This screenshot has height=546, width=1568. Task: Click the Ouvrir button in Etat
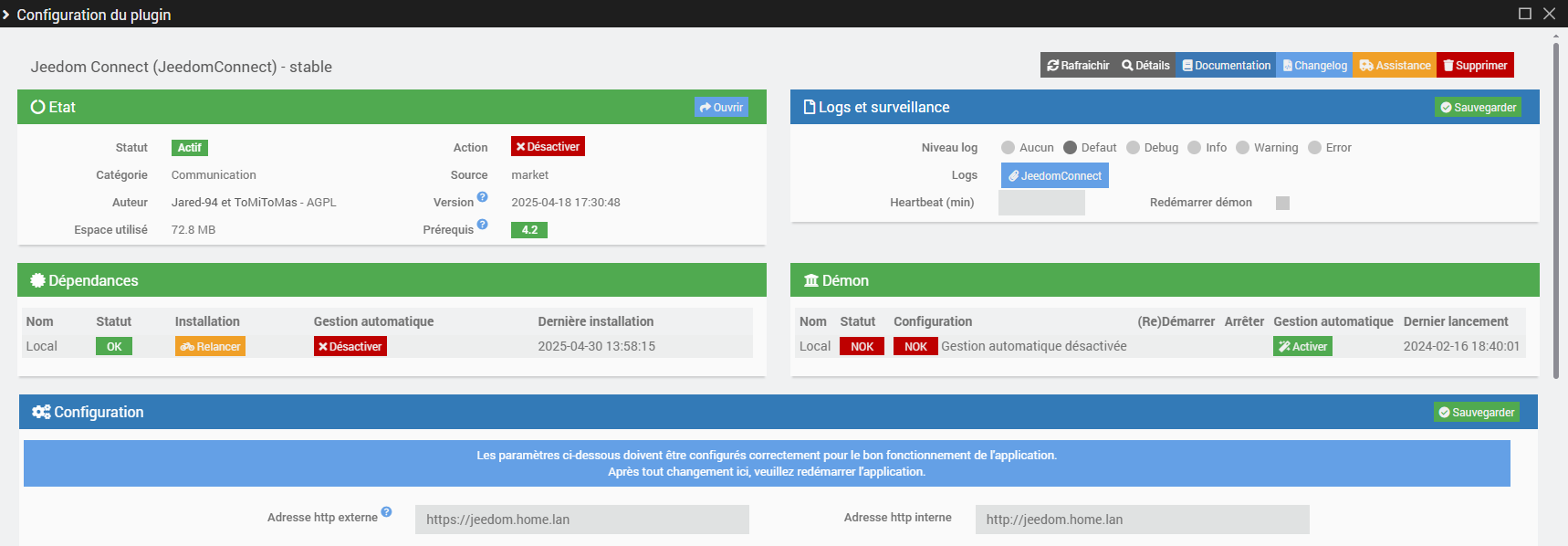click(721, 107)
